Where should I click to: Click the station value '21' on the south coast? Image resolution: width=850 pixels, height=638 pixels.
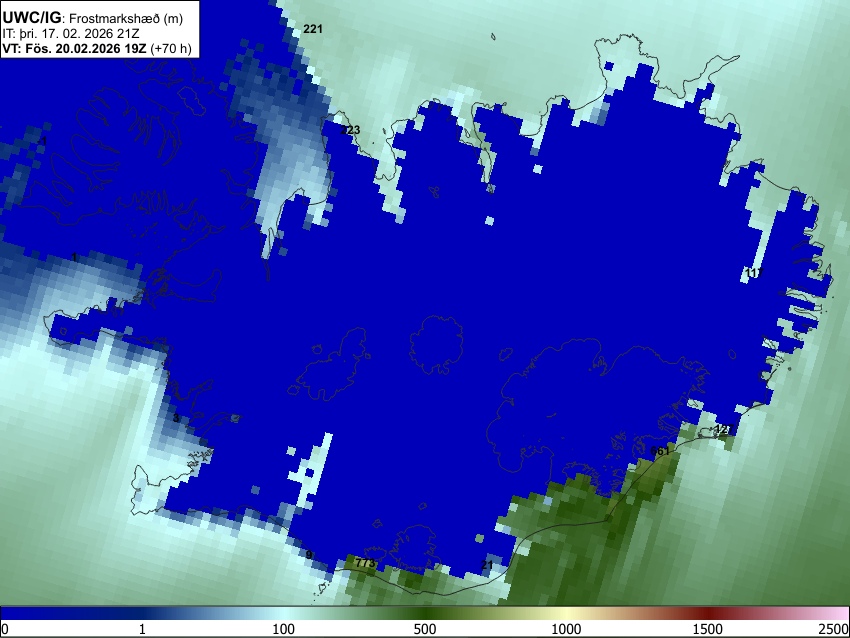[487, 565]
